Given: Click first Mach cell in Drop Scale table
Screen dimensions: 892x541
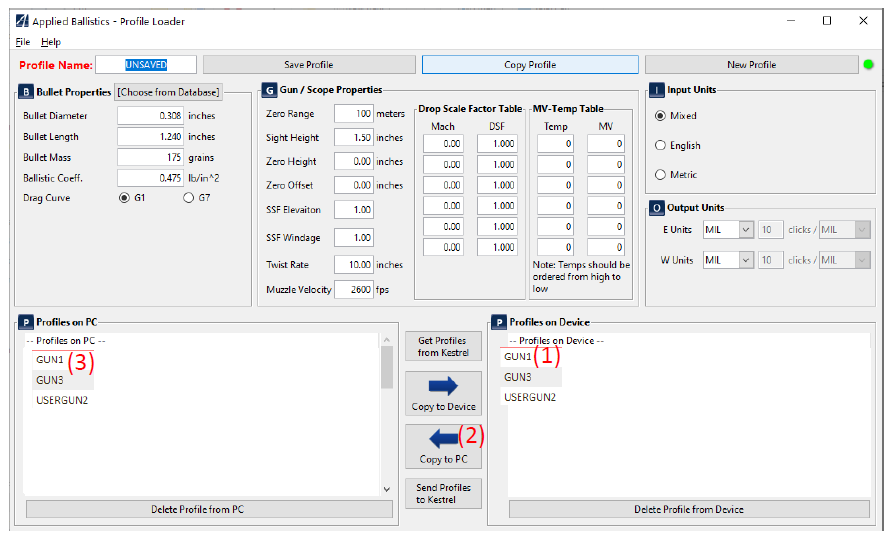Looking at the screenshot, I should tap(443, 144).
